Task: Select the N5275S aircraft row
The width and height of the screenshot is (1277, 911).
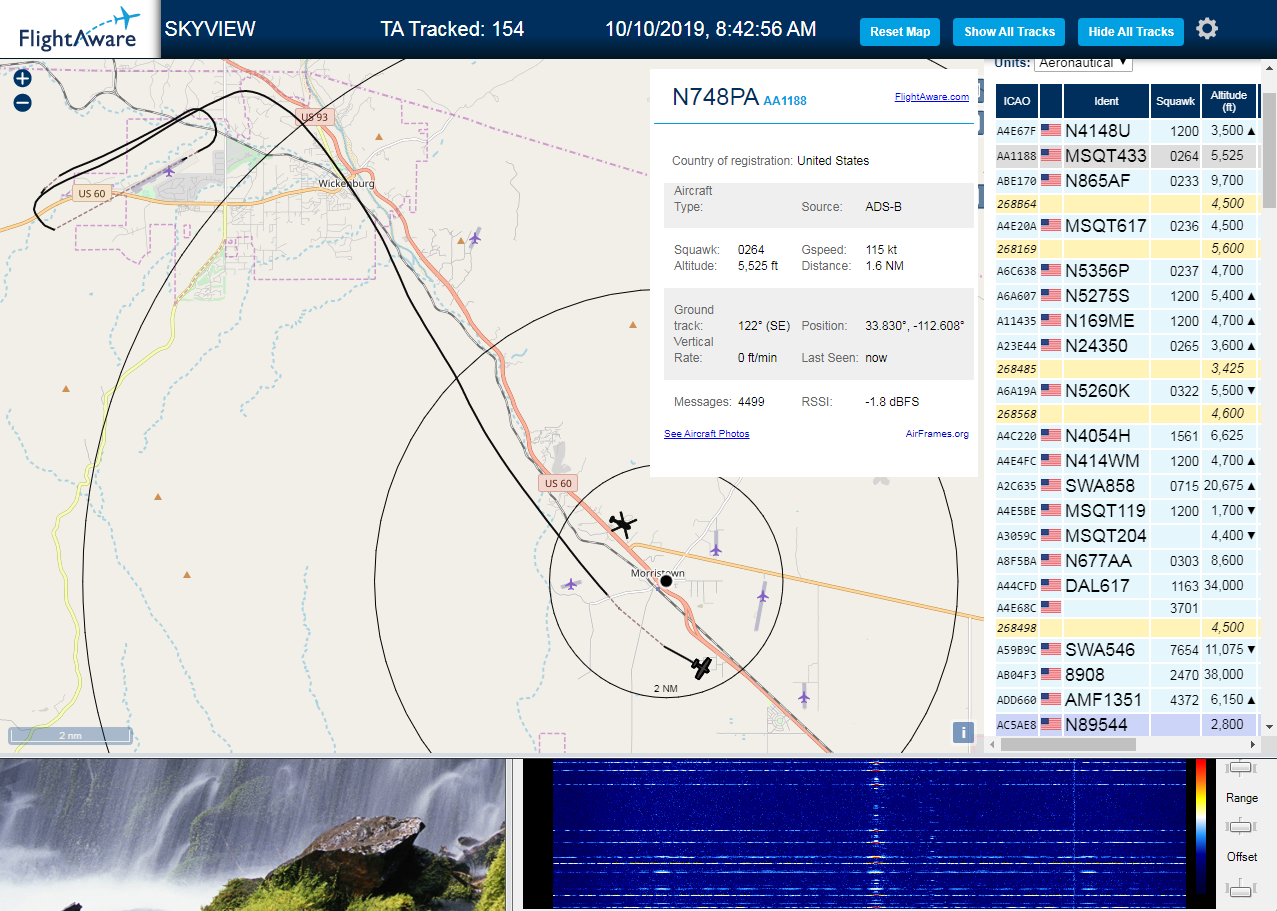Action: tap(1127, 296)
